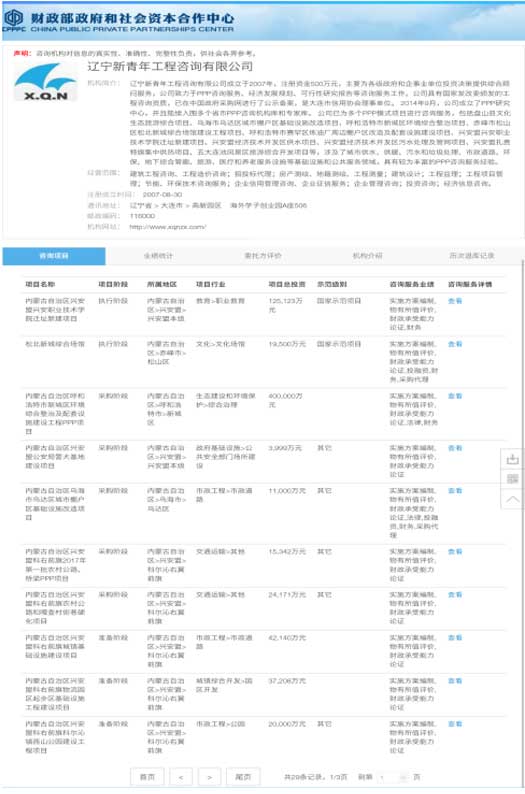
Task: Click the page number input field
Action: (x=394, y=777)
